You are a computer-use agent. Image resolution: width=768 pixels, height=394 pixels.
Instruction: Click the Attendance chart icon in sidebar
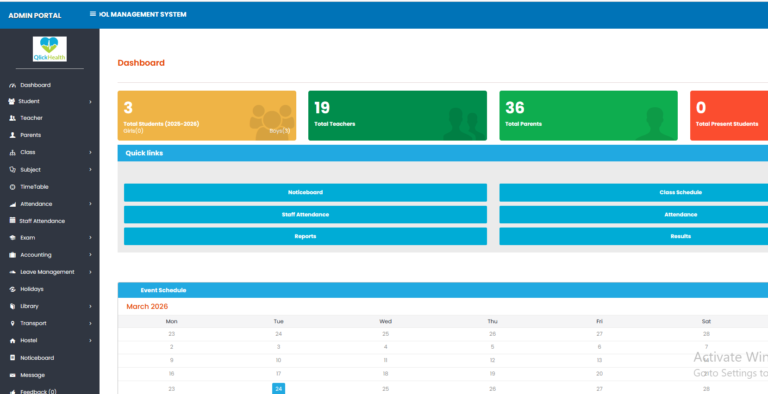coord(13,204)
